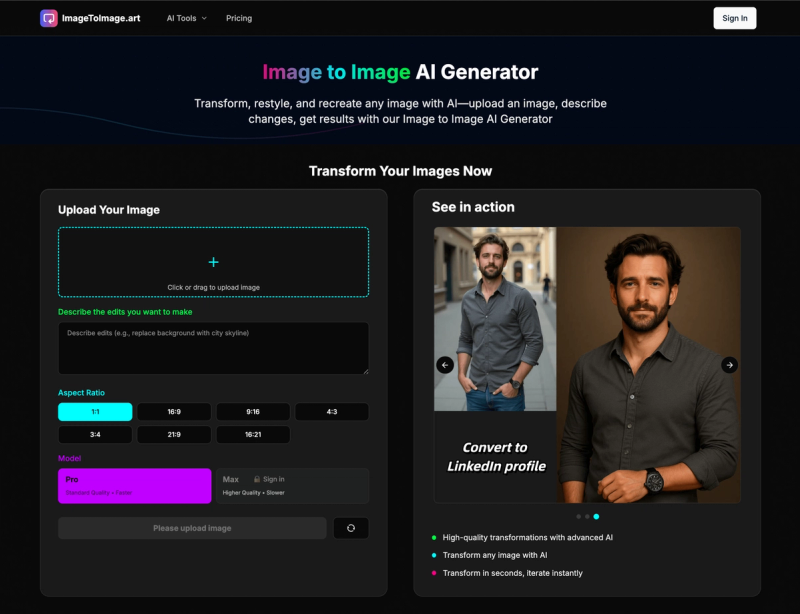This screenshot has height=614, width=800.
Task: Click the Please upload image button
Action: pyautogui.click(x=192, y=528)
